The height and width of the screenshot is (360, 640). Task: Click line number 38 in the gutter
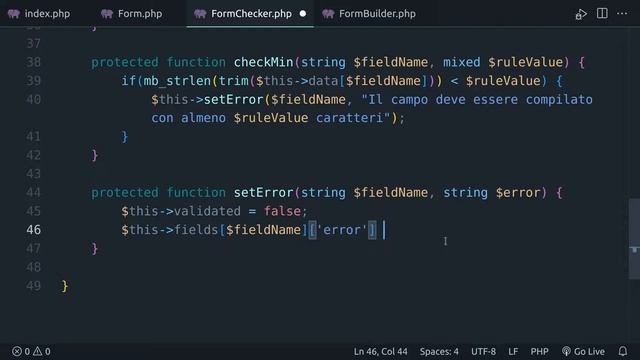pos(33,62)
